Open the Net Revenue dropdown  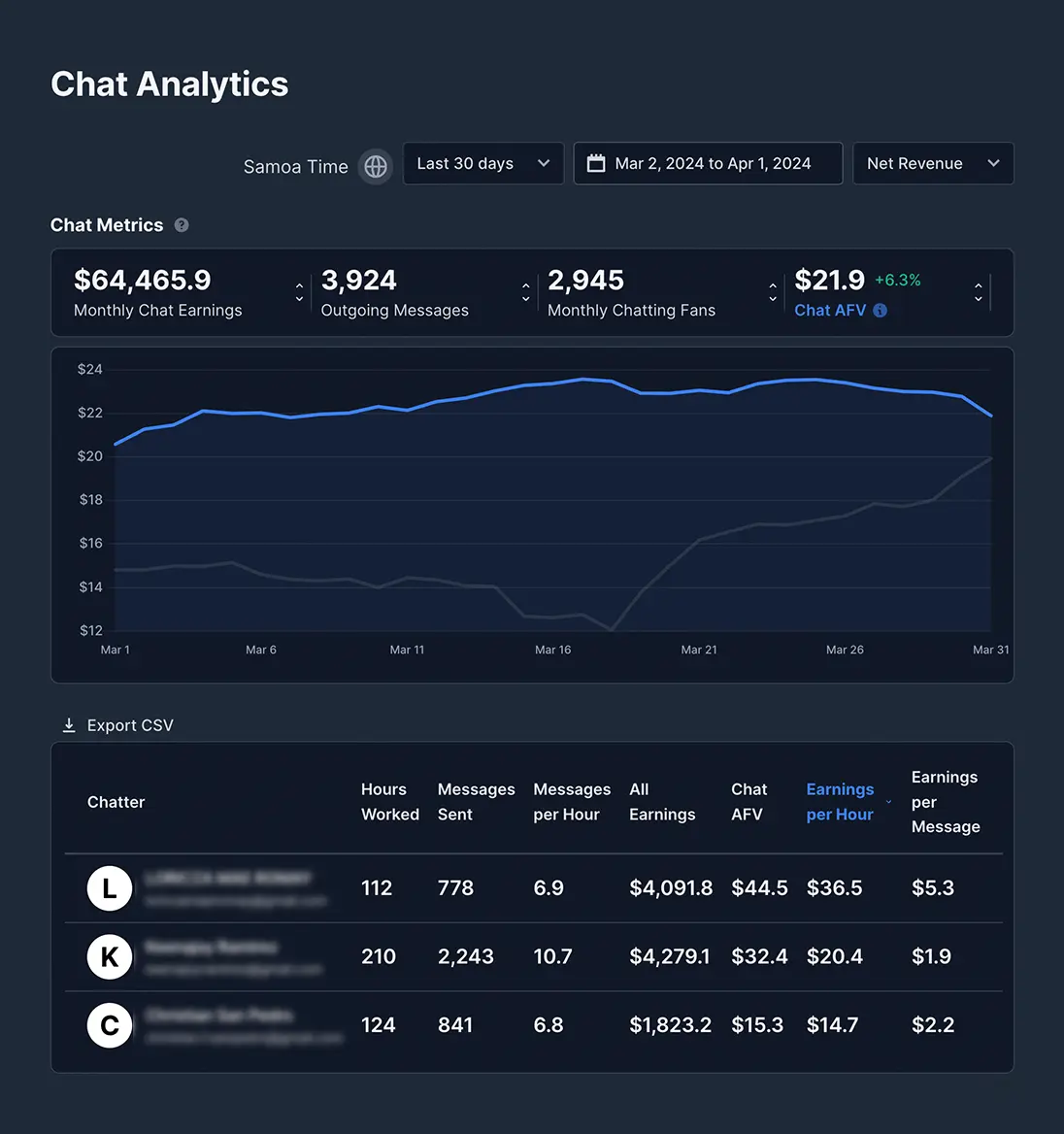(x=932, y=163)
